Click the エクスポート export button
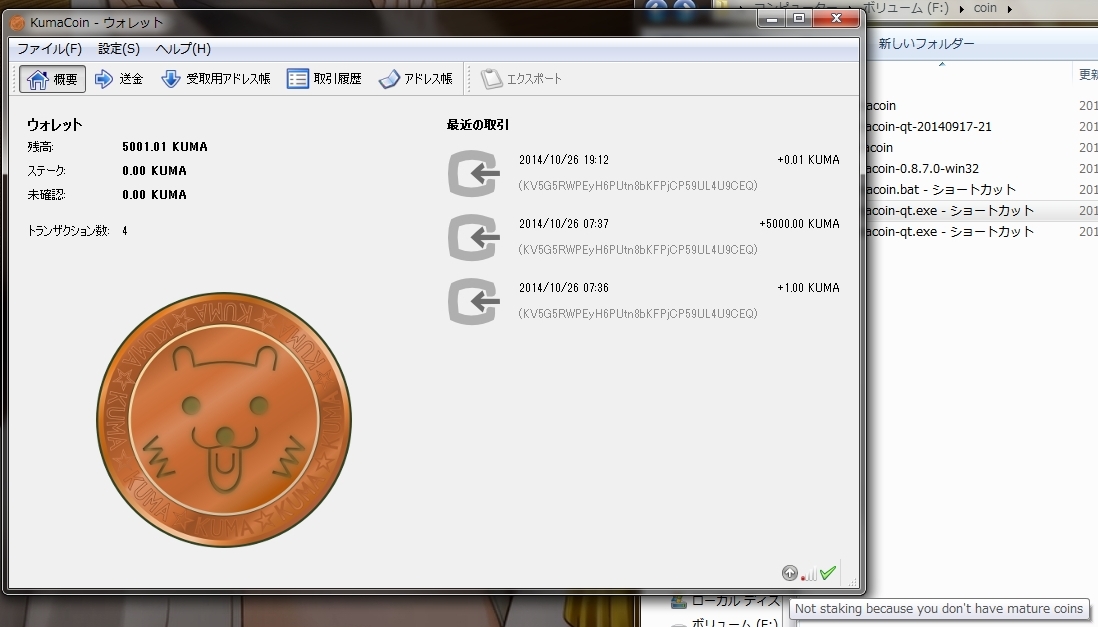This screenshot has height=627, width=1098. 521,79
